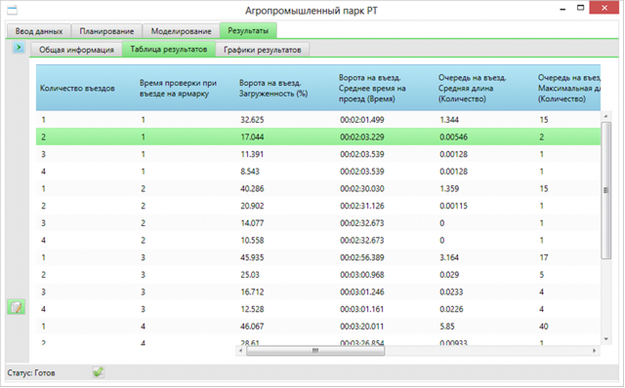Open the Ввод данных tab
This screenshot has width=625, height=388.
tap(39, 31)
